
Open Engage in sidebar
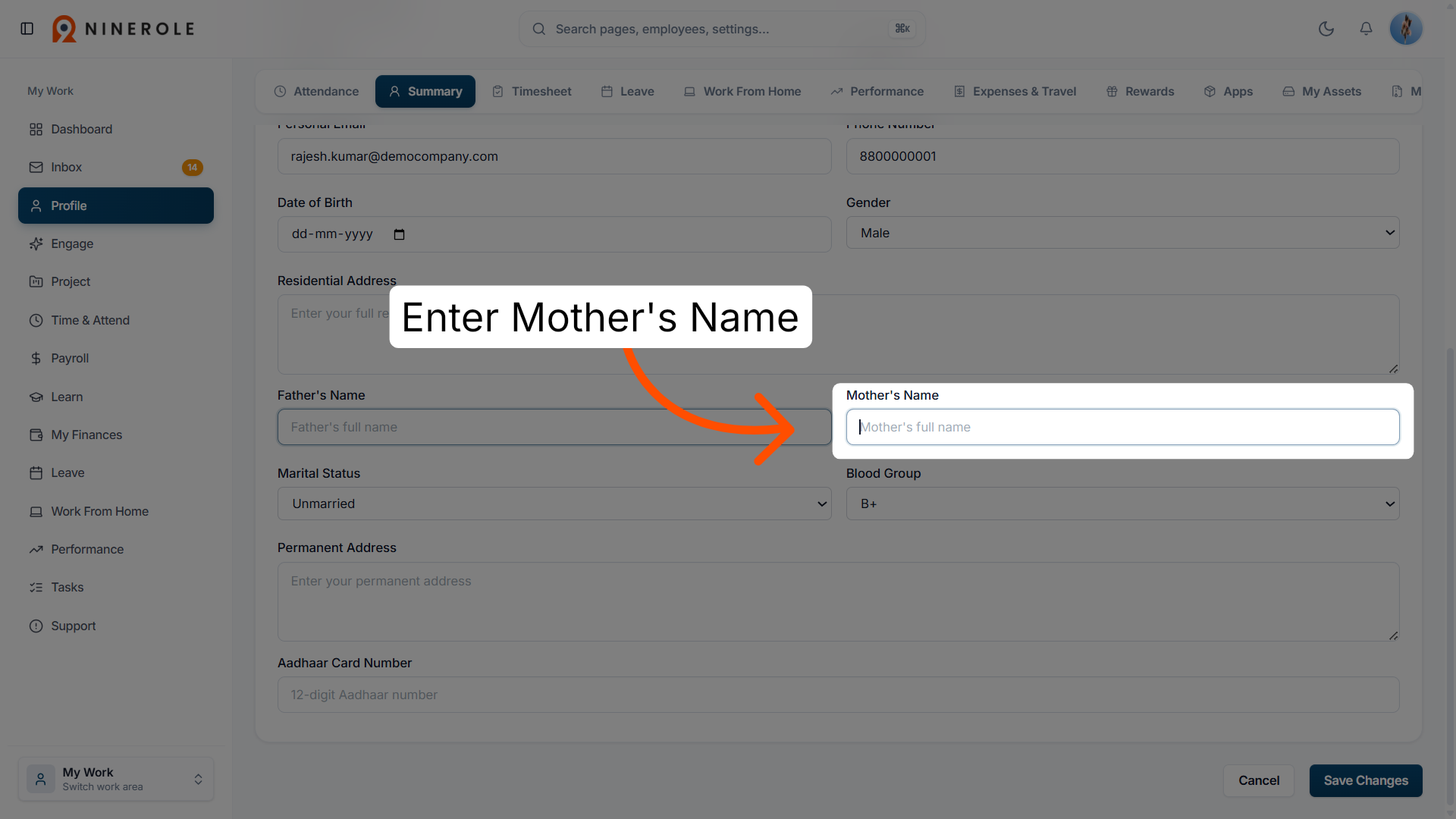pyautogui.click(x=116, y=243)
